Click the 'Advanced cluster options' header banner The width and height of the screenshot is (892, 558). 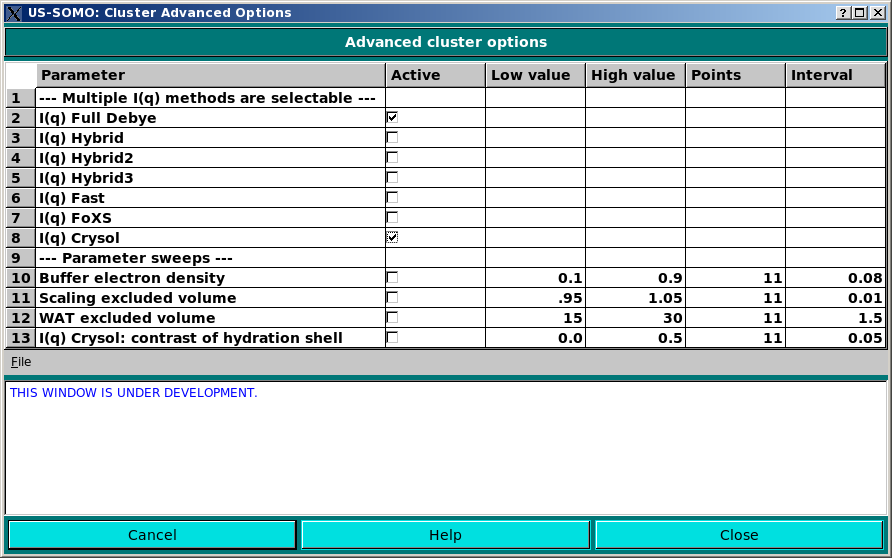(445, 42)
